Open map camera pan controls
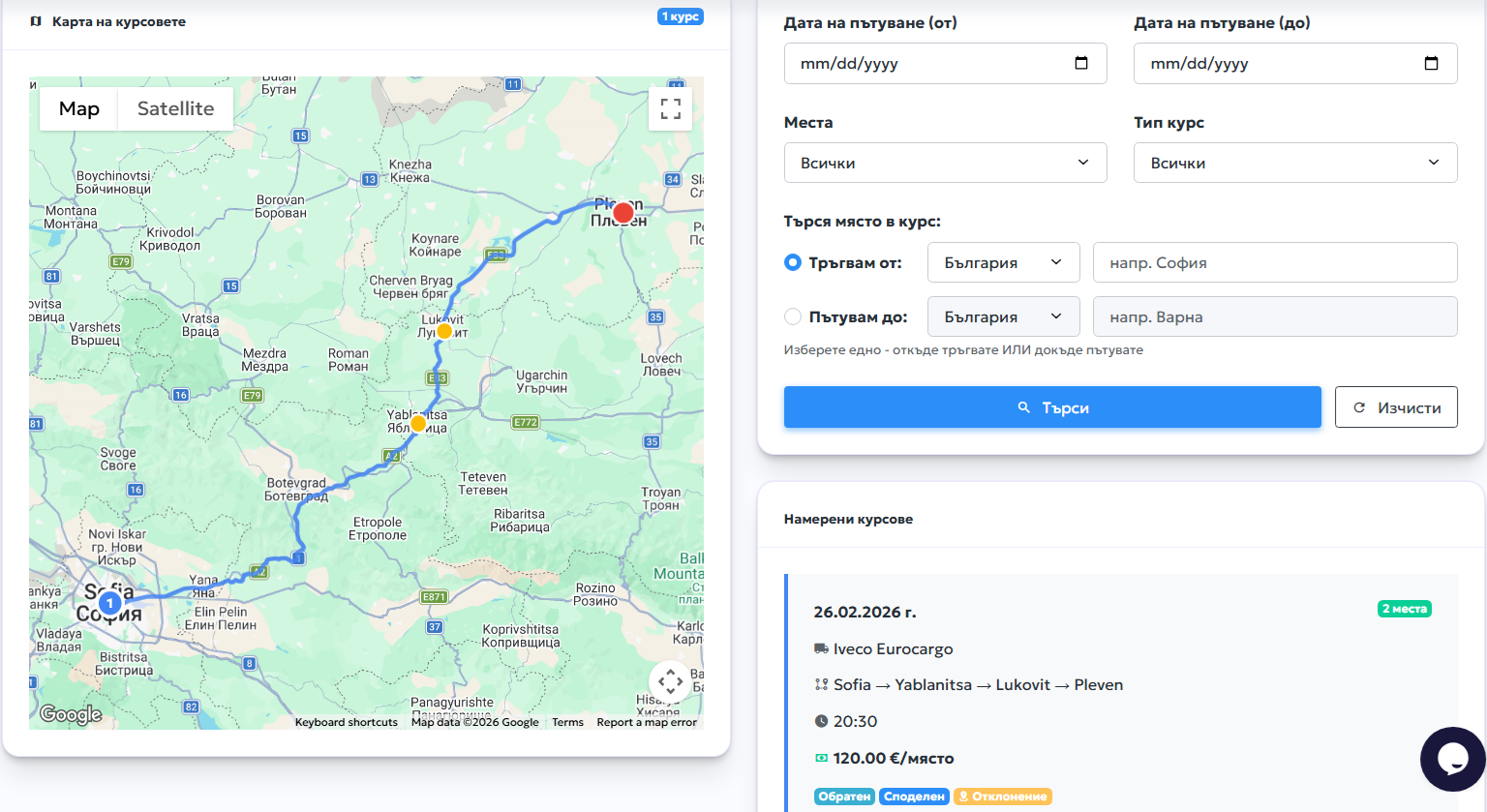Image resolution: width=1487 pixels, height=812 pixels. 671,682
